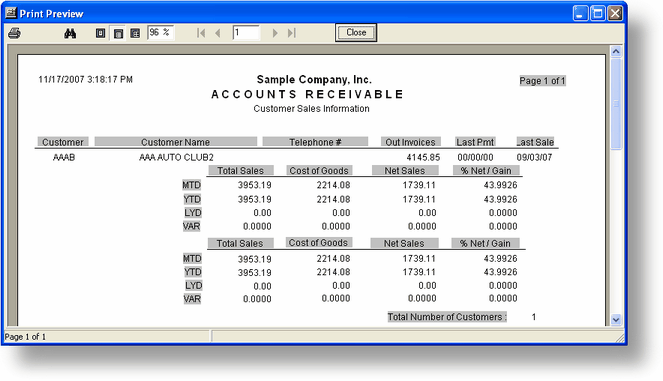Click the Close button in toolbar
Image resolution: width=663 pixels, height=381 pixels.
click(x=356, y=33)
